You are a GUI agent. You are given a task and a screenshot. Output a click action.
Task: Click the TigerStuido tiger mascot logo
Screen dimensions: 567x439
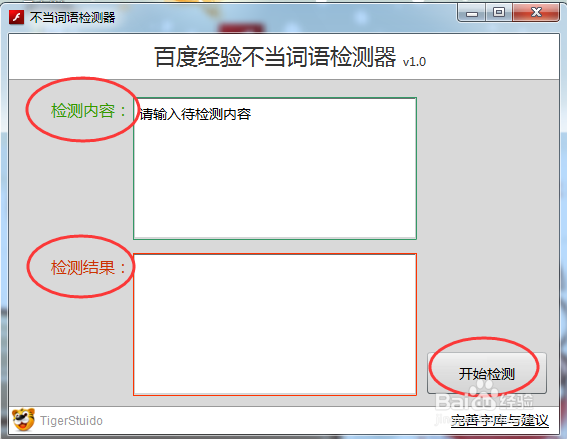[x=23, y=419]
